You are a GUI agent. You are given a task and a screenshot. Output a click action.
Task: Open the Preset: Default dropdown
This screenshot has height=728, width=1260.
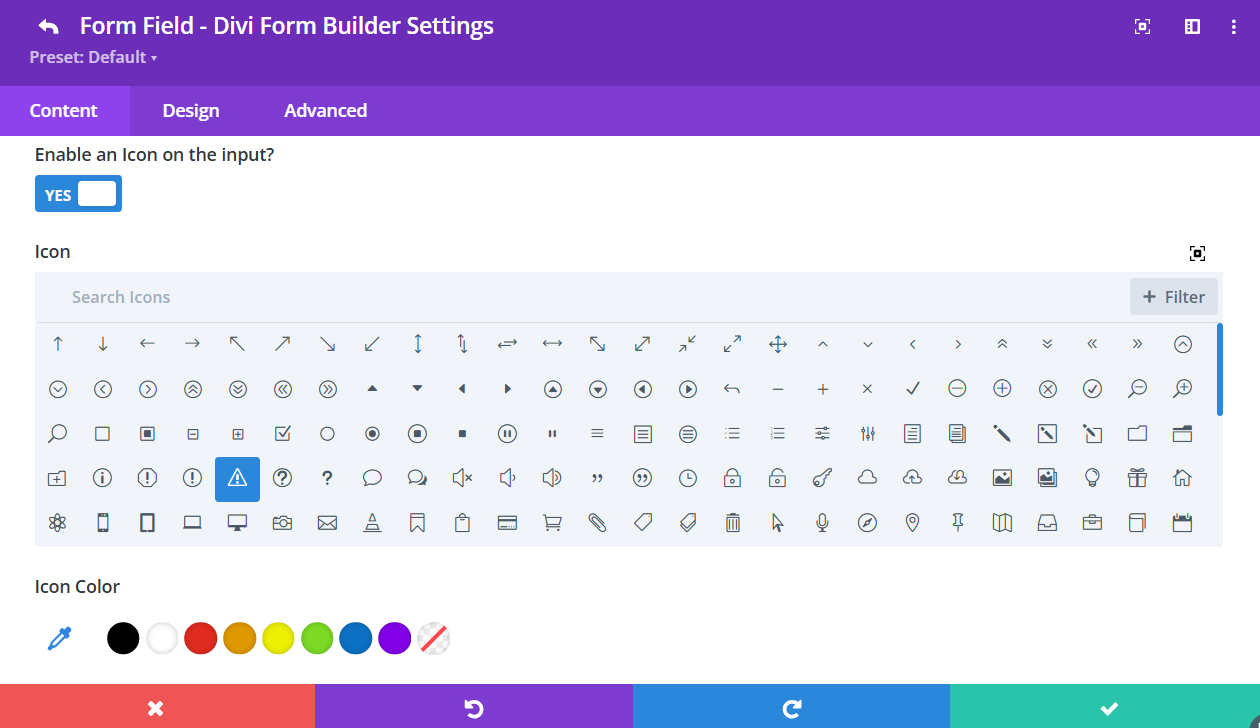click(94, 57)
